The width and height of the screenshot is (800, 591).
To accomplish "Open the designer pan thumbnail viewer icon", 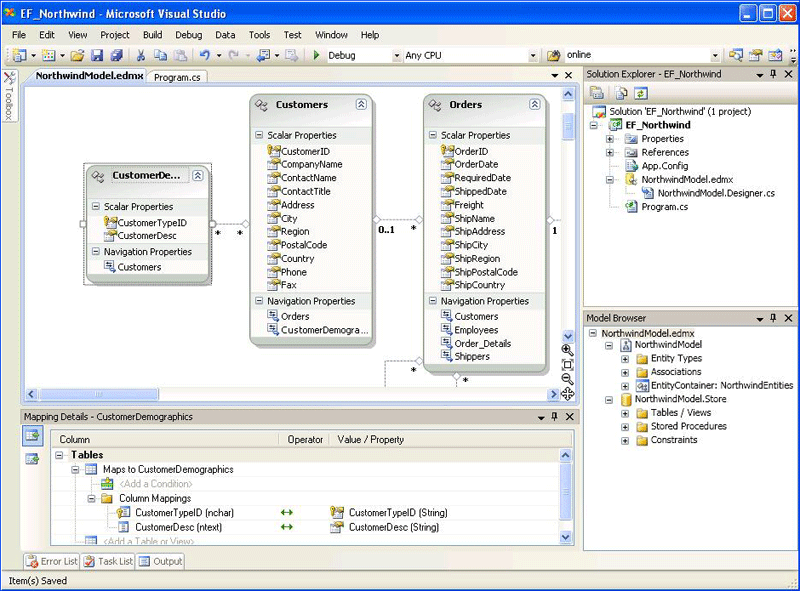I will [567, 394].
